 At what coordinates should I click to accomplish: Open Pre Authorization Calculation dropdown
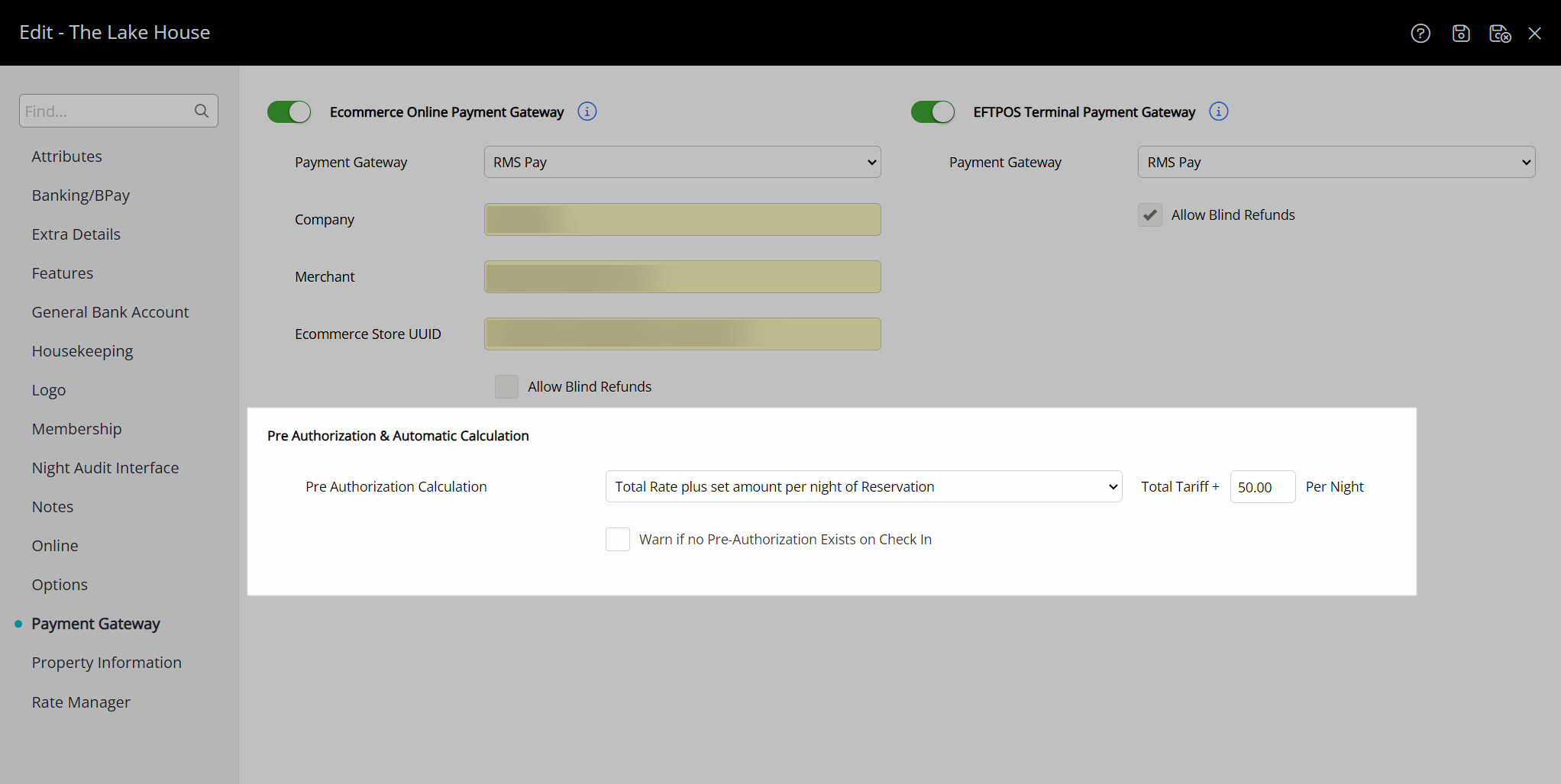[864, 486]
